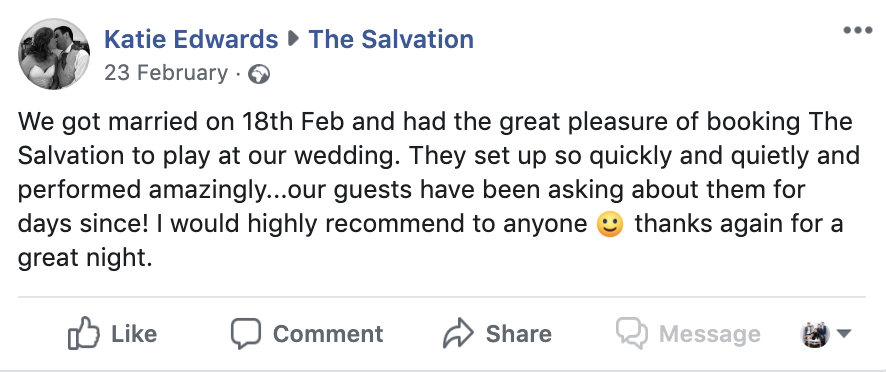Select the Comment text label
This screenshot has width=886, height=372.
(328, 334)
